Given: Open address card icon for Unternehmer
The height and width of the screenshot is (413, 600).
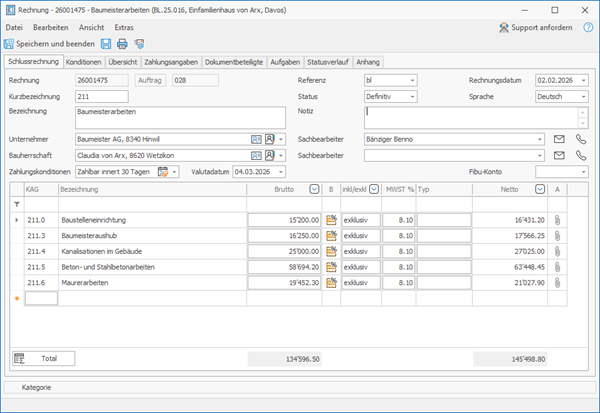Looking at the screenshot, I should [256, 139].
